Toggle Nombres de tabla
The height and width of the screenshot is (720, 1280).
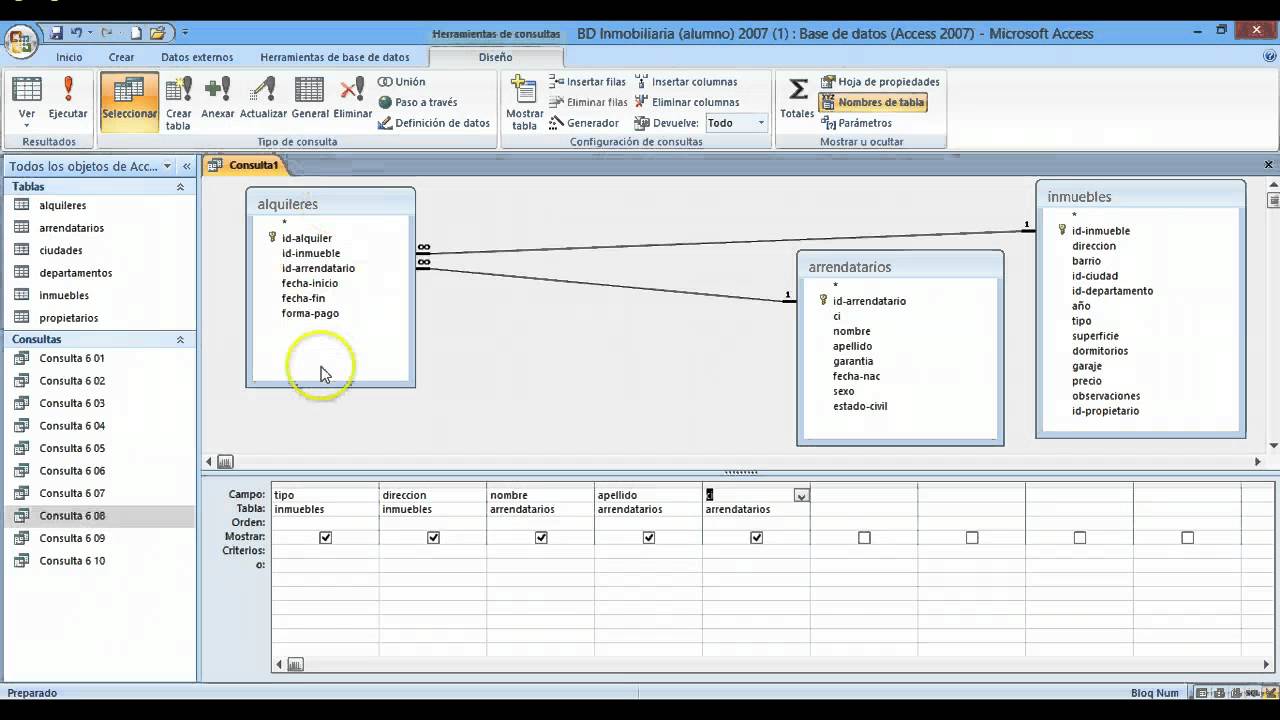tap(873, 102)
